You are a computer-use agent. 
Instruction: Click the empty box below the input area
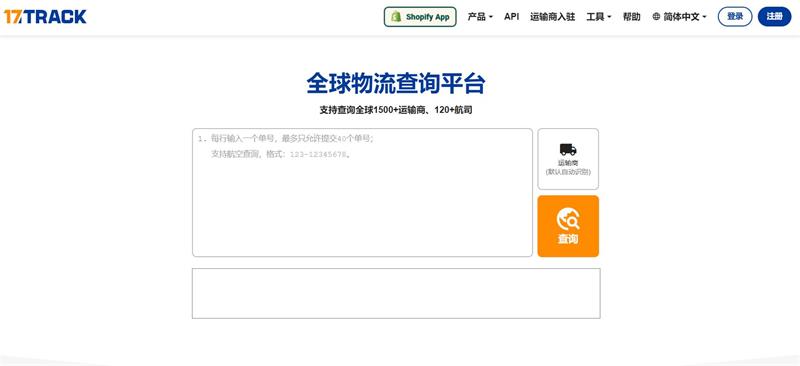click(396, 294)
